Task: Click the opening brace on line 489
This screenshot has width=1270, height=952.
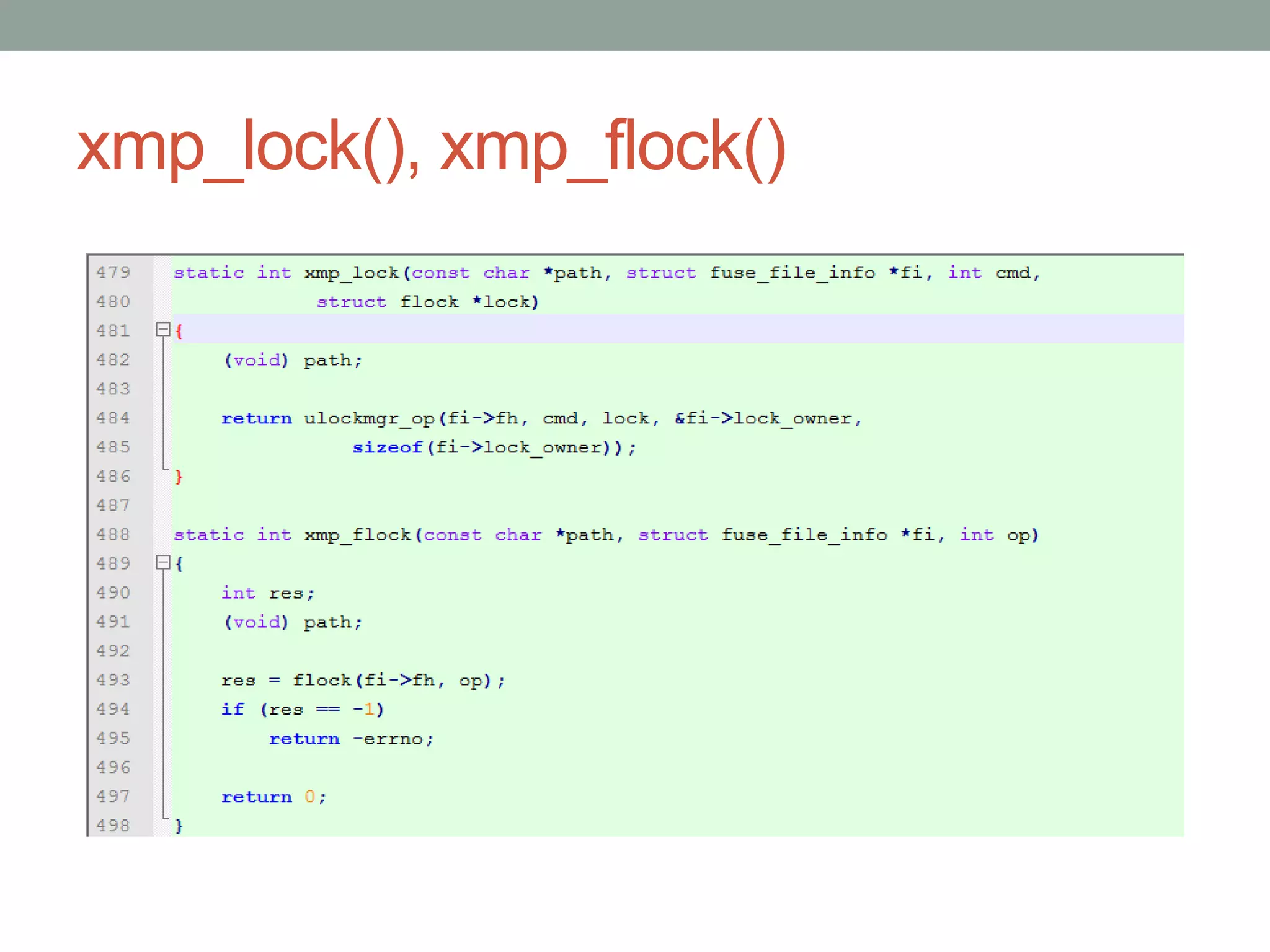Action: (179, 564)
